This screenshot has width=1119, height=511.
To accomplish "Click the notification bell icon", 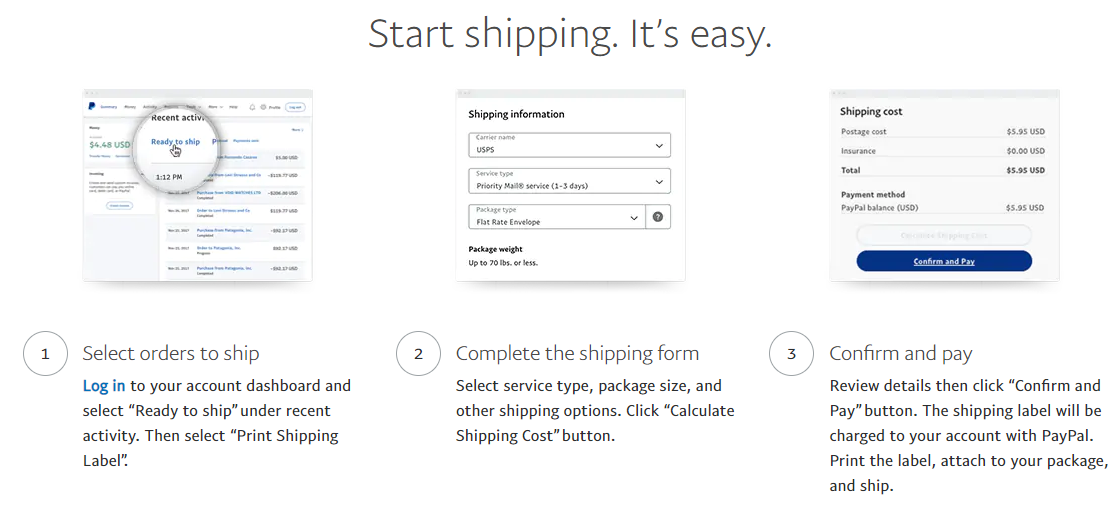I will click(x=253, y=107).
